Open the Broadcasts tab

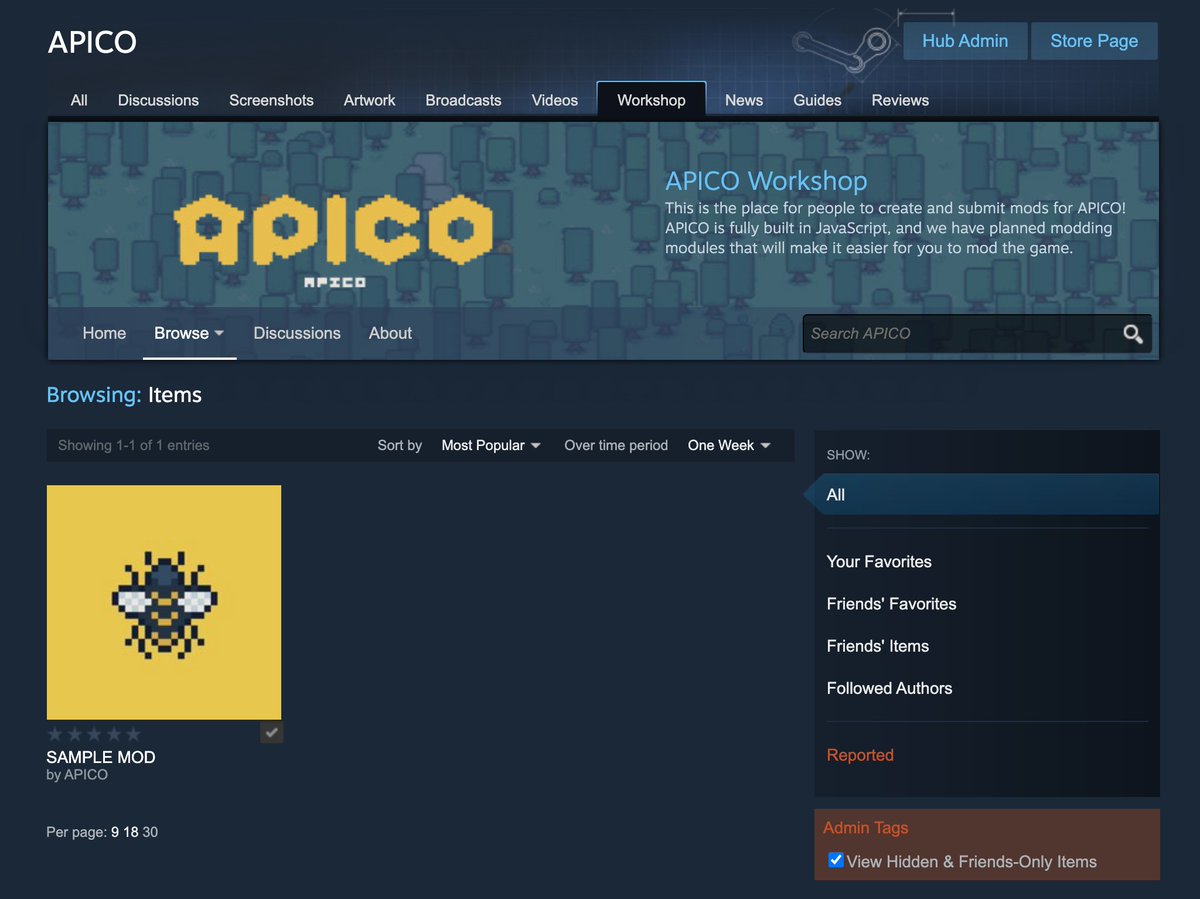(x=463, y=100)
